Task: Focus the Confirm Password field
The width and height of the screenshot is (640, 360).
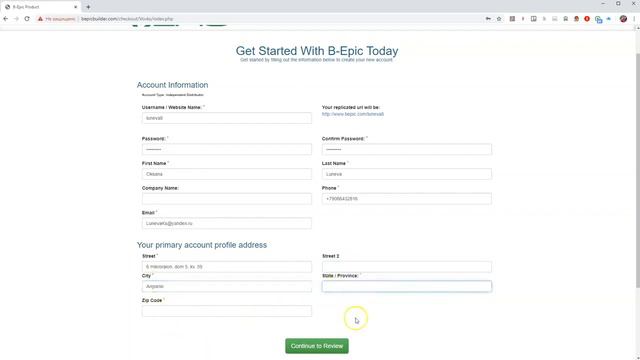Action: point(407,149)
